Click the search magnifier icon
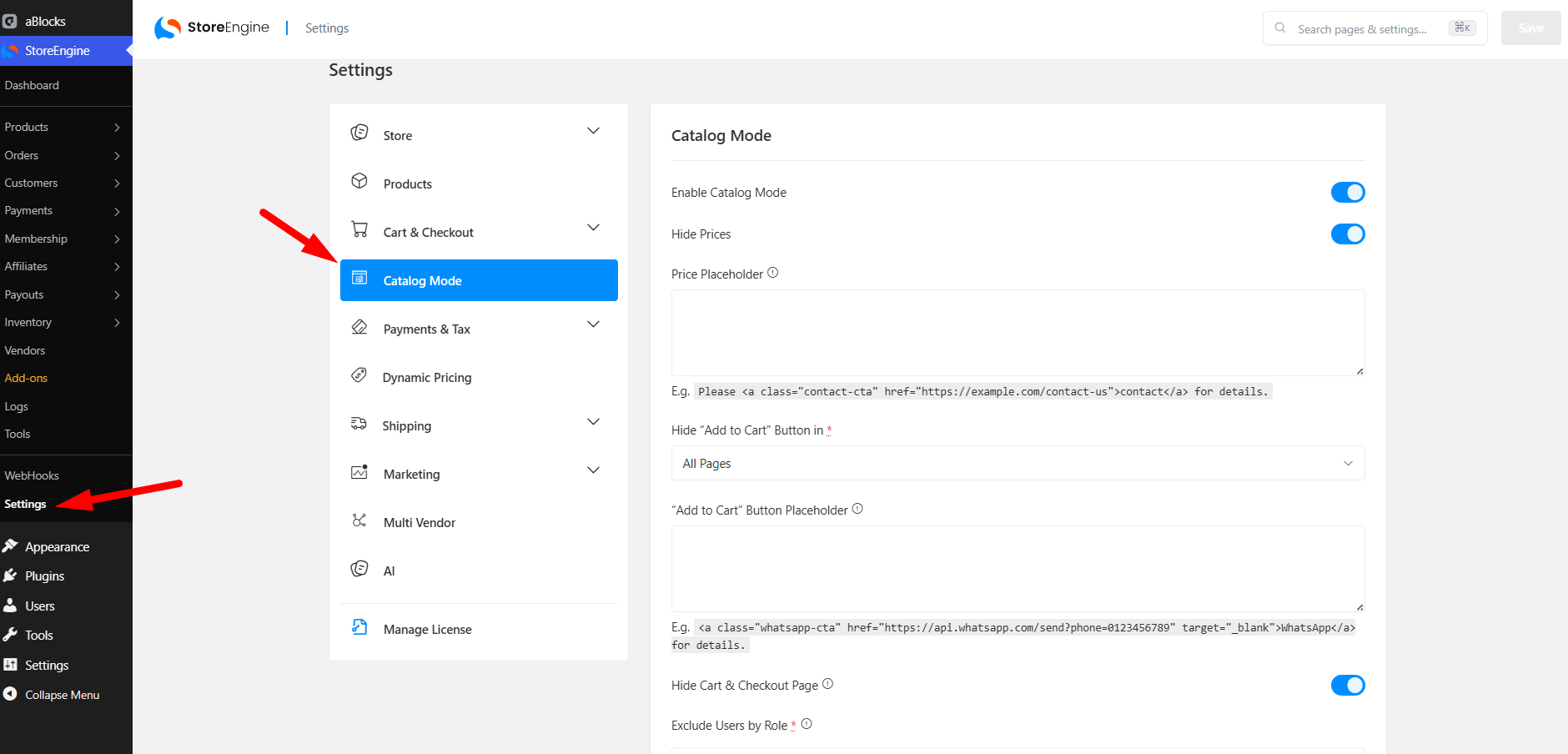The image size is (1568, 754). pos(1280,28)
